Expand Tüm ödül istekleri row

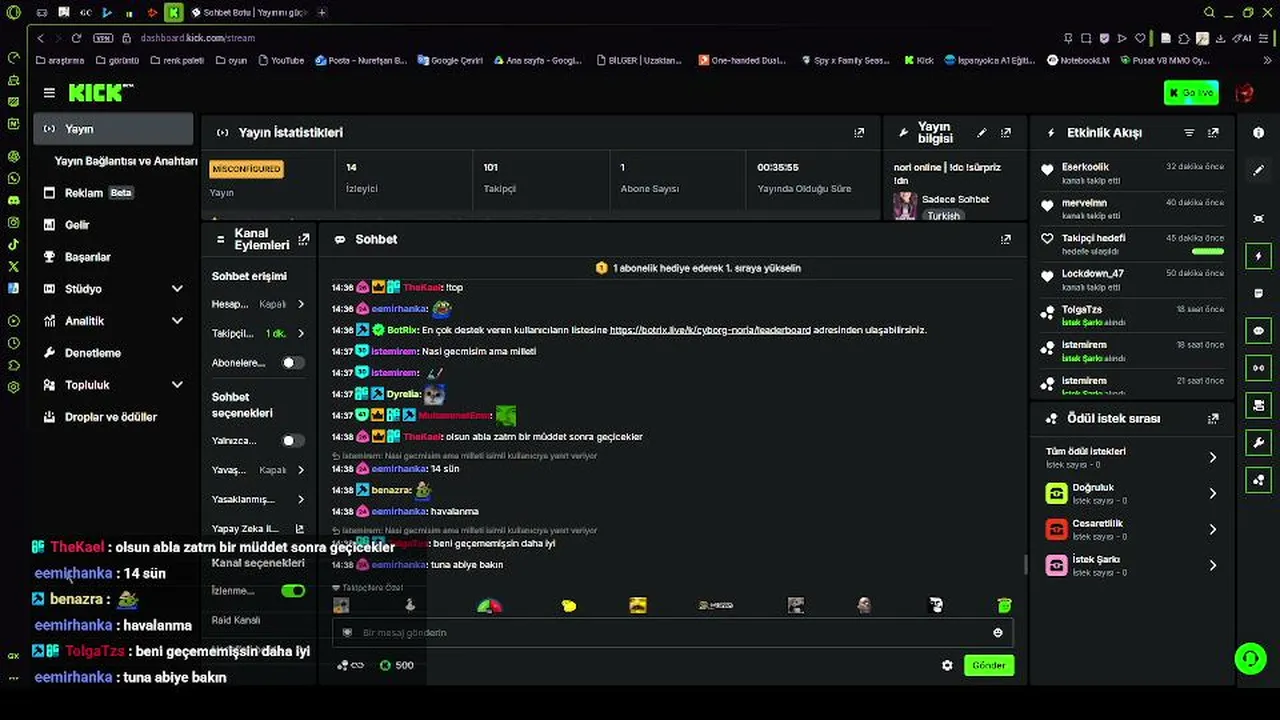(1131, 457)
